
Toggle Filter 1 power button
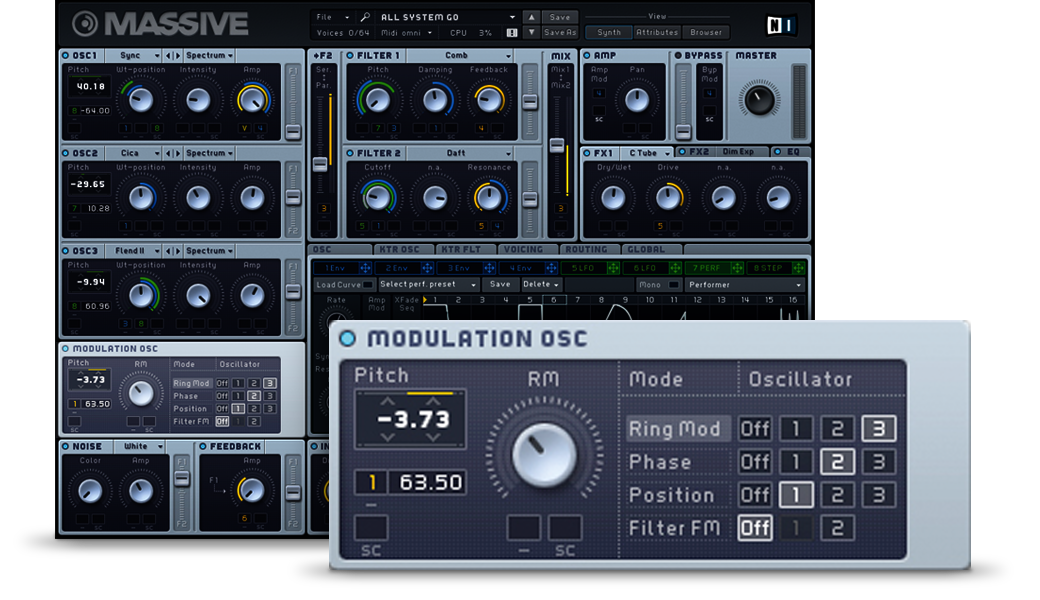tap(350, 56)
